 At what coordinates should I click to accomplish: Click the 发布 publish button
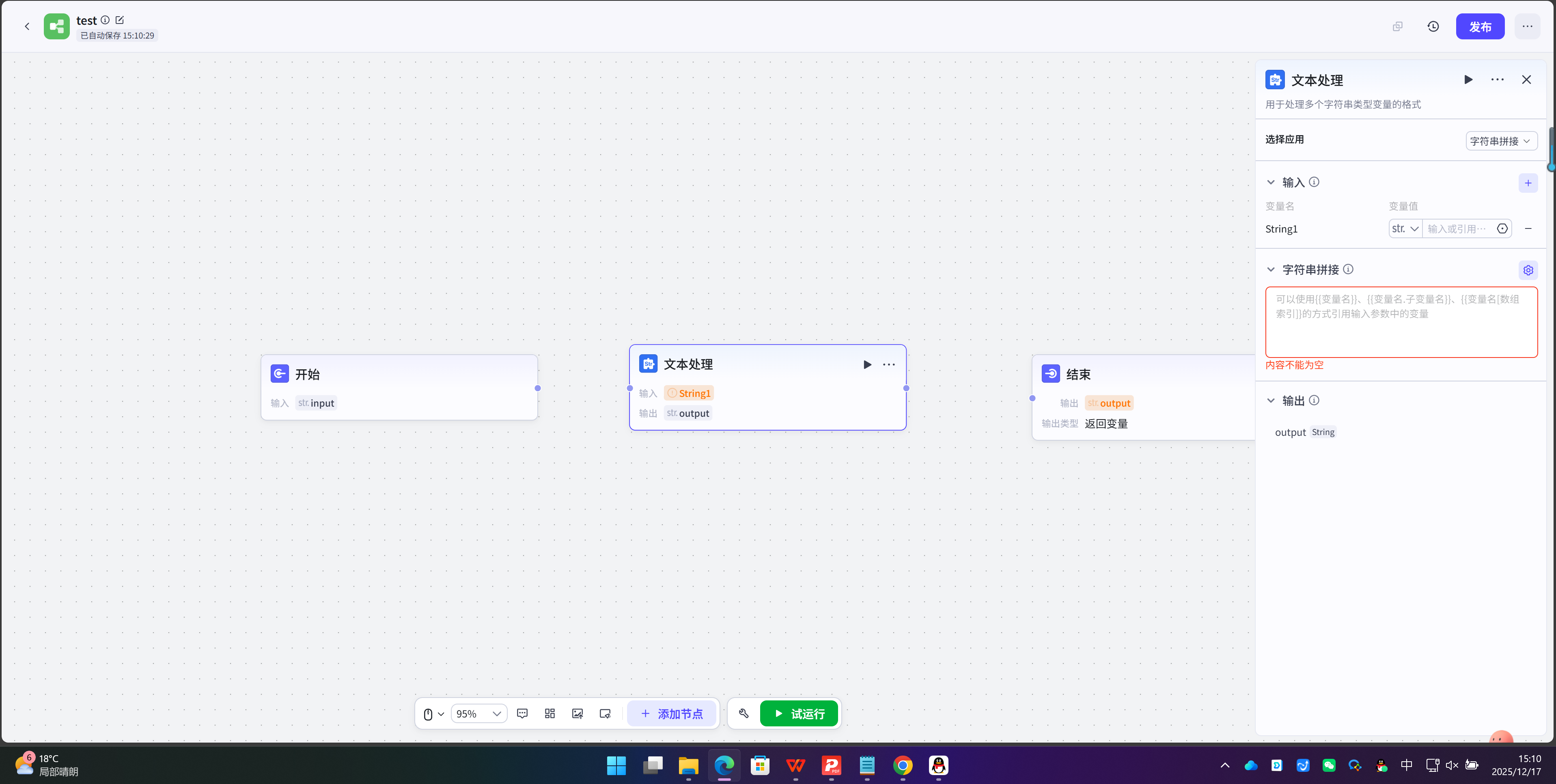(1479, 26)
